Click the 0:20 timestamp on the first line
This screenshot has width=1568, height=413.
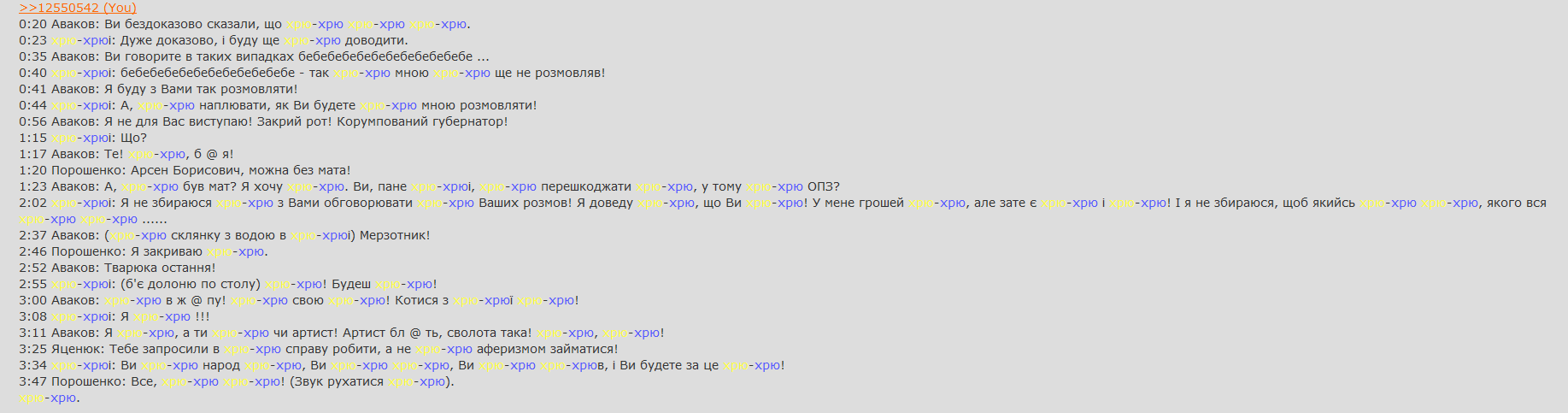coord(33,24)
